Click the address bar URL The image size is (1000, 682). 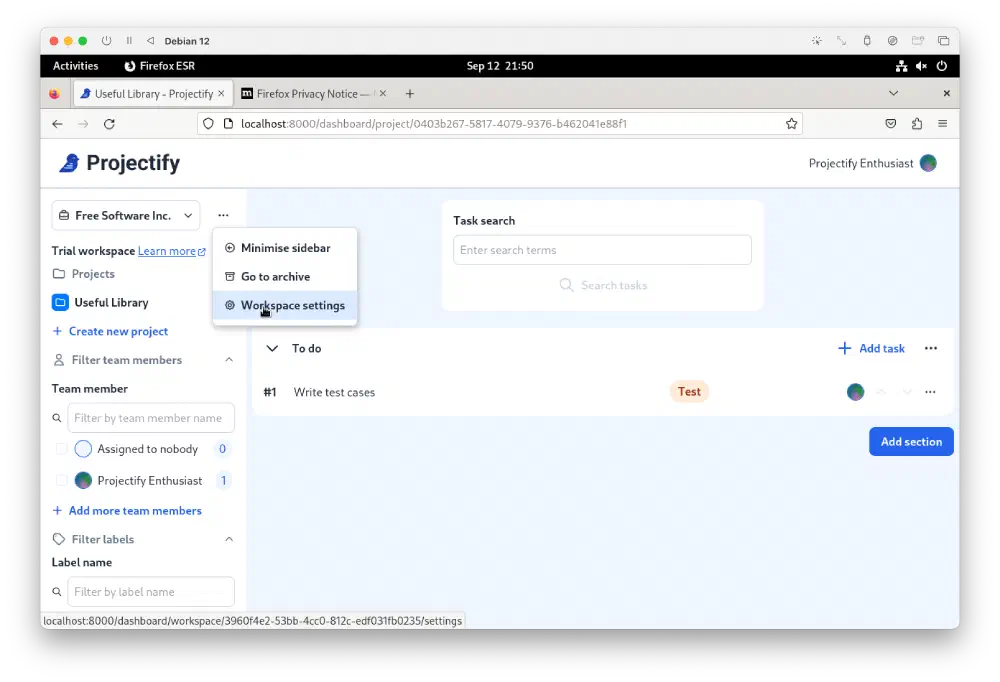pos(434,124)
